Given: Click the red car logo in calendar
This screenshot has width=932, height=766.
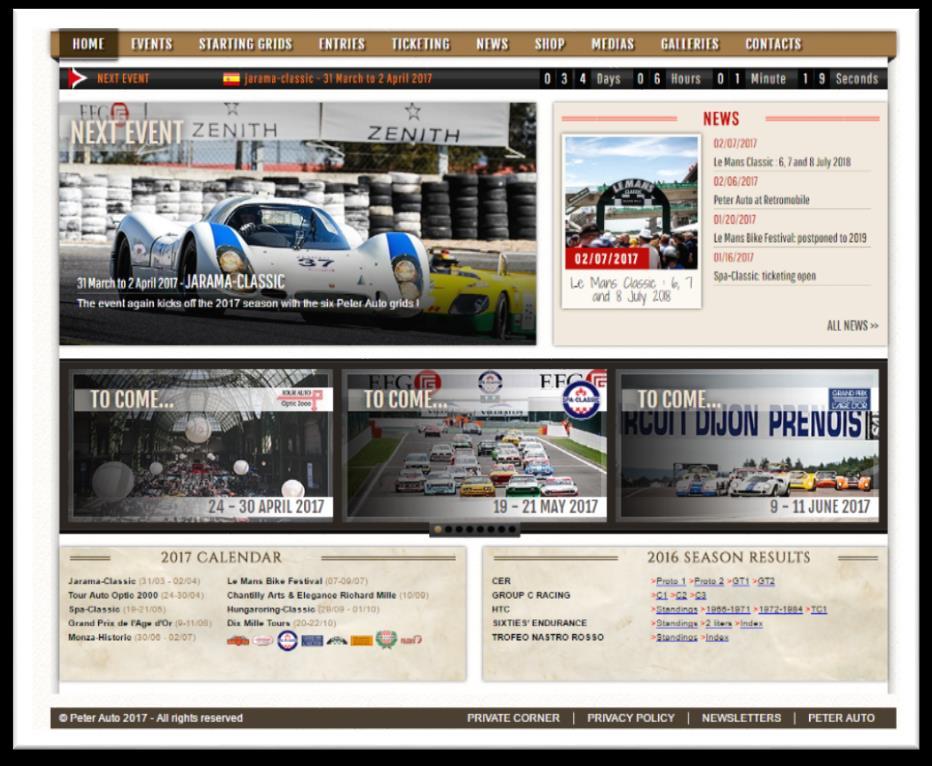Looking at the screenshot, I should (x=238, y=640).
